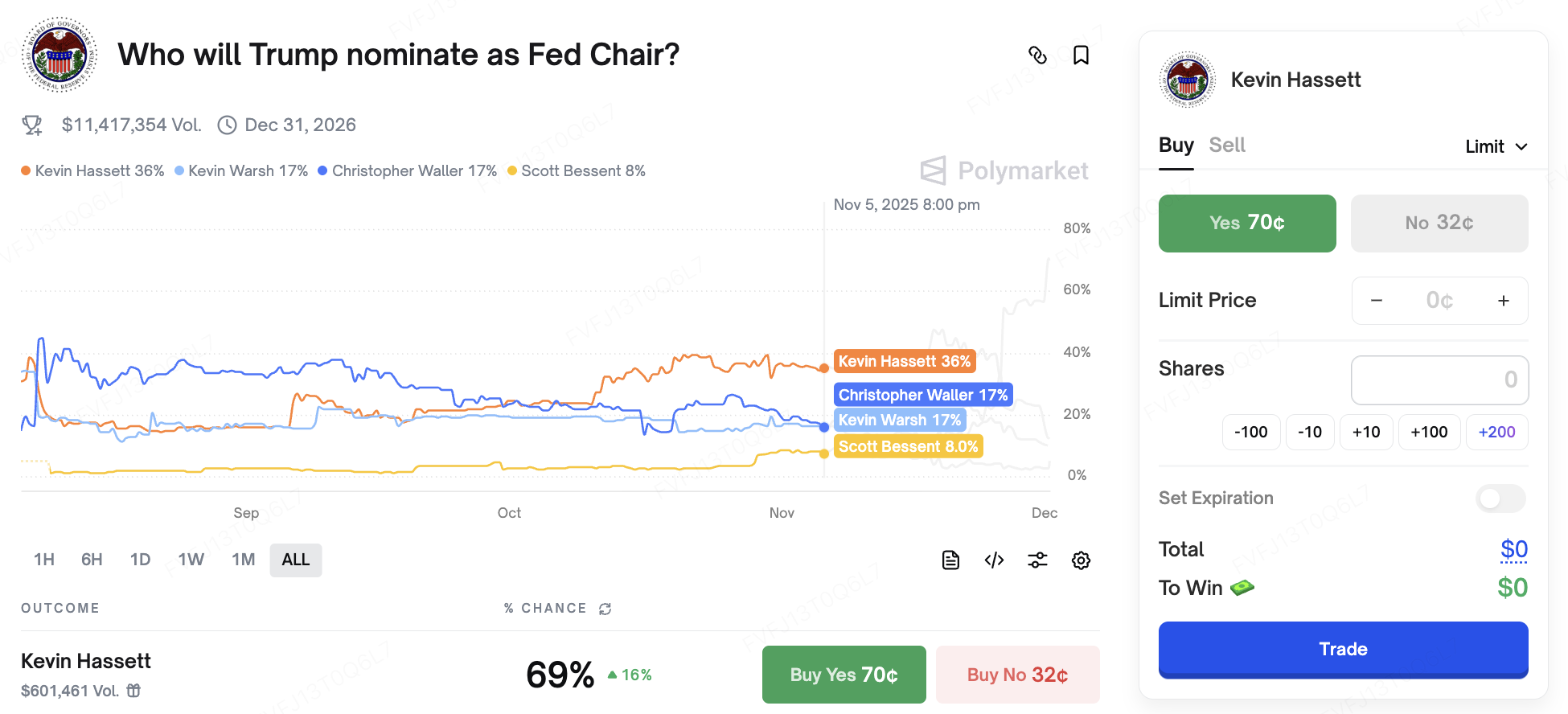Copy the market link icon
This screenshot has width=1568, height=714.
[x=1037, y=55]
